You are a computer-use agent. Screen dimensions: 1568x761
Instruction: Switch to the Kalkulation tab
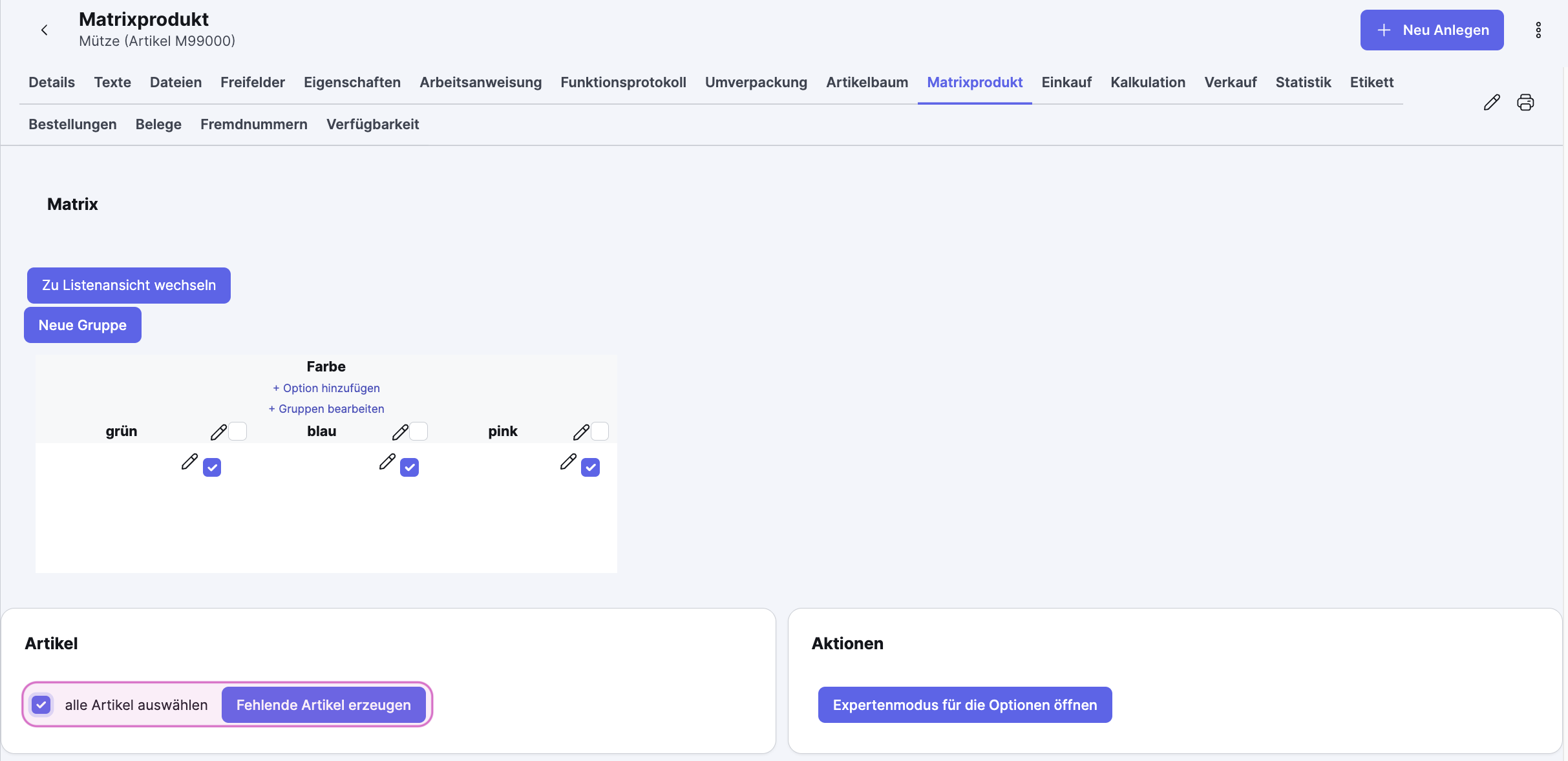click(x=1147, y=83)
